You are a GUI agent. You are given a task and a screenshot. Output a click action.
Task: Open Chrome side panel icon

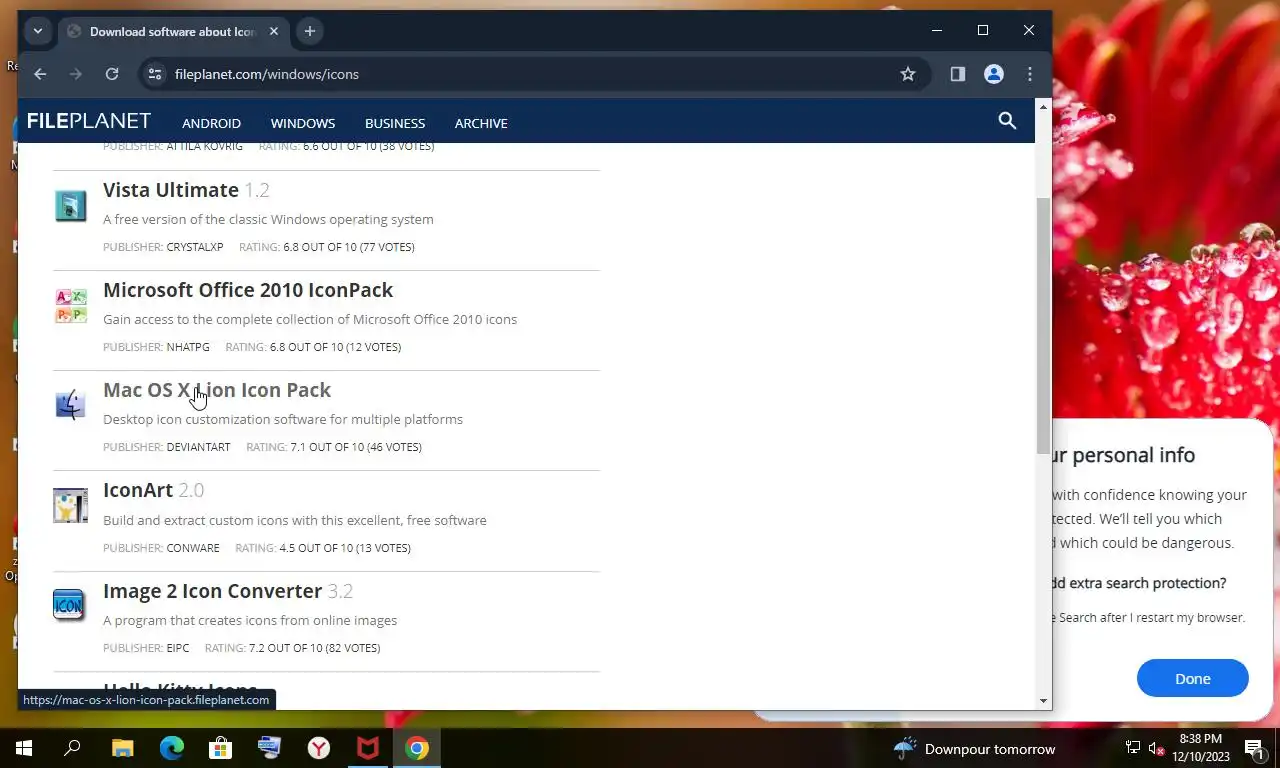pos(958,74)
